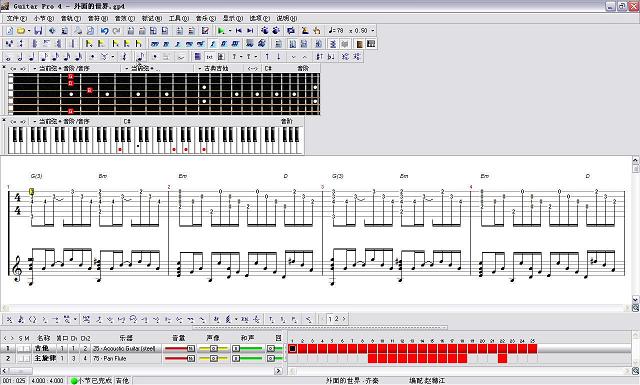The width and height of the screenshot is (640, 385).
Task: Insert a rest using the rest icon
Action: tap(125, 57)
